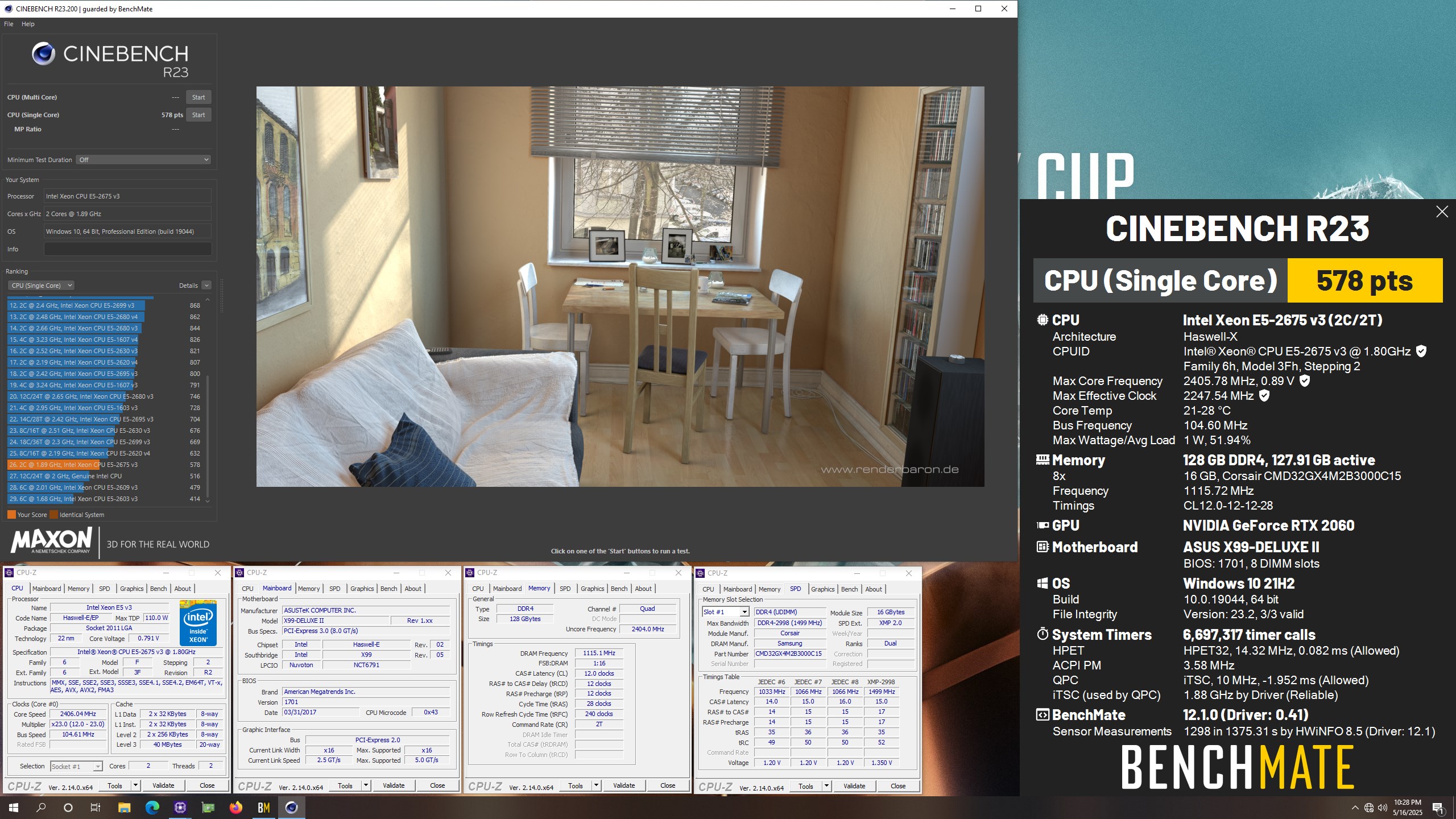Click the Cinebench sphere logo
The image size is (1456, 819).
pos(43,53)
